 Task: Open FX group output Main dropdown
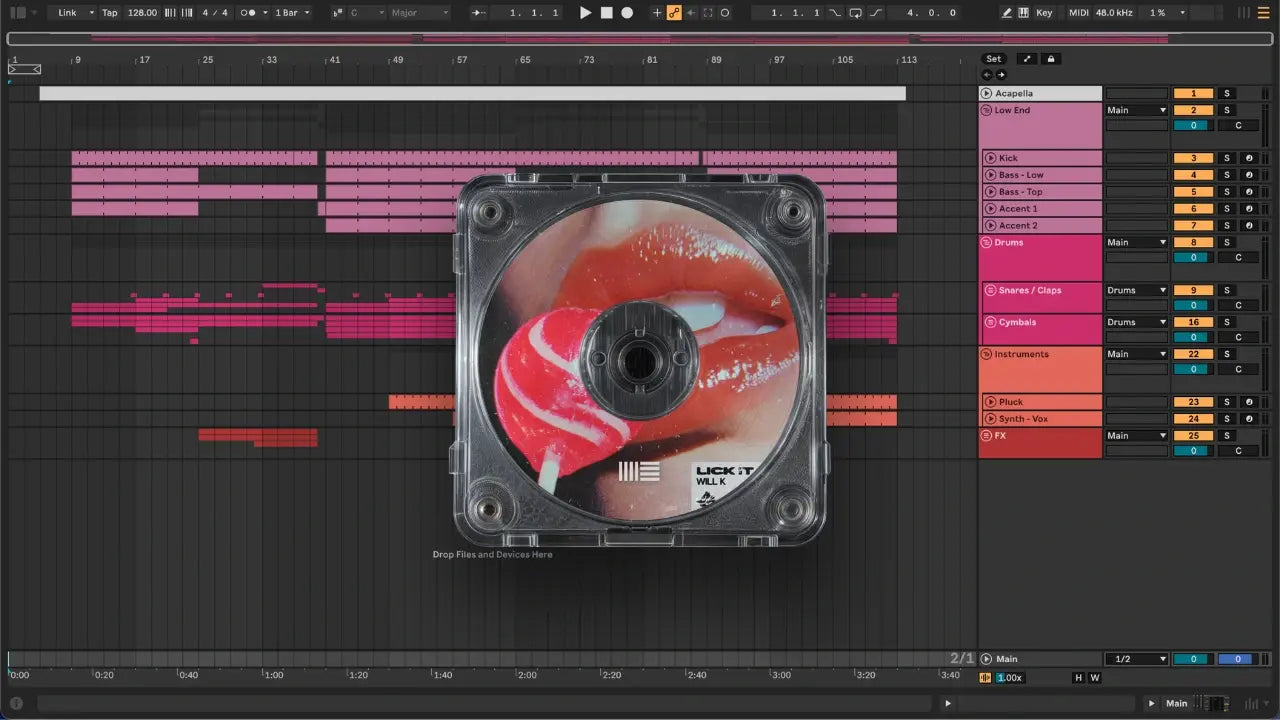[1137, 436]
